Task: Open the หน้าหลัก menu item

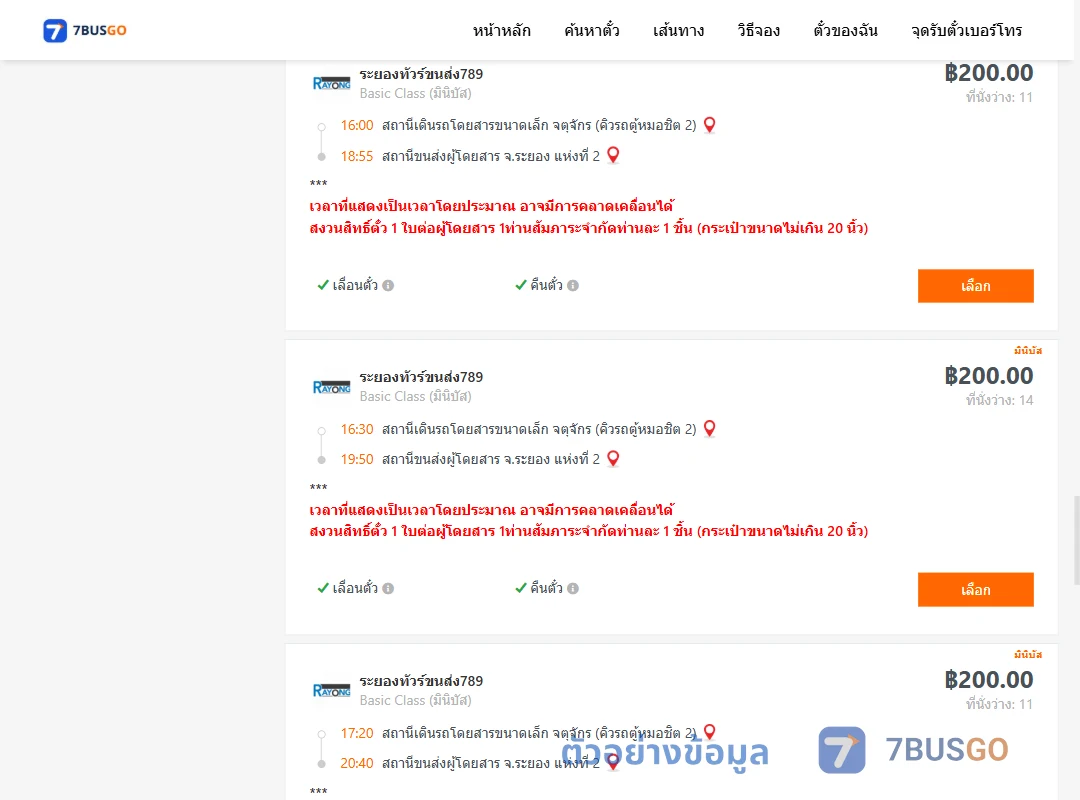Action: pos(501,30)
